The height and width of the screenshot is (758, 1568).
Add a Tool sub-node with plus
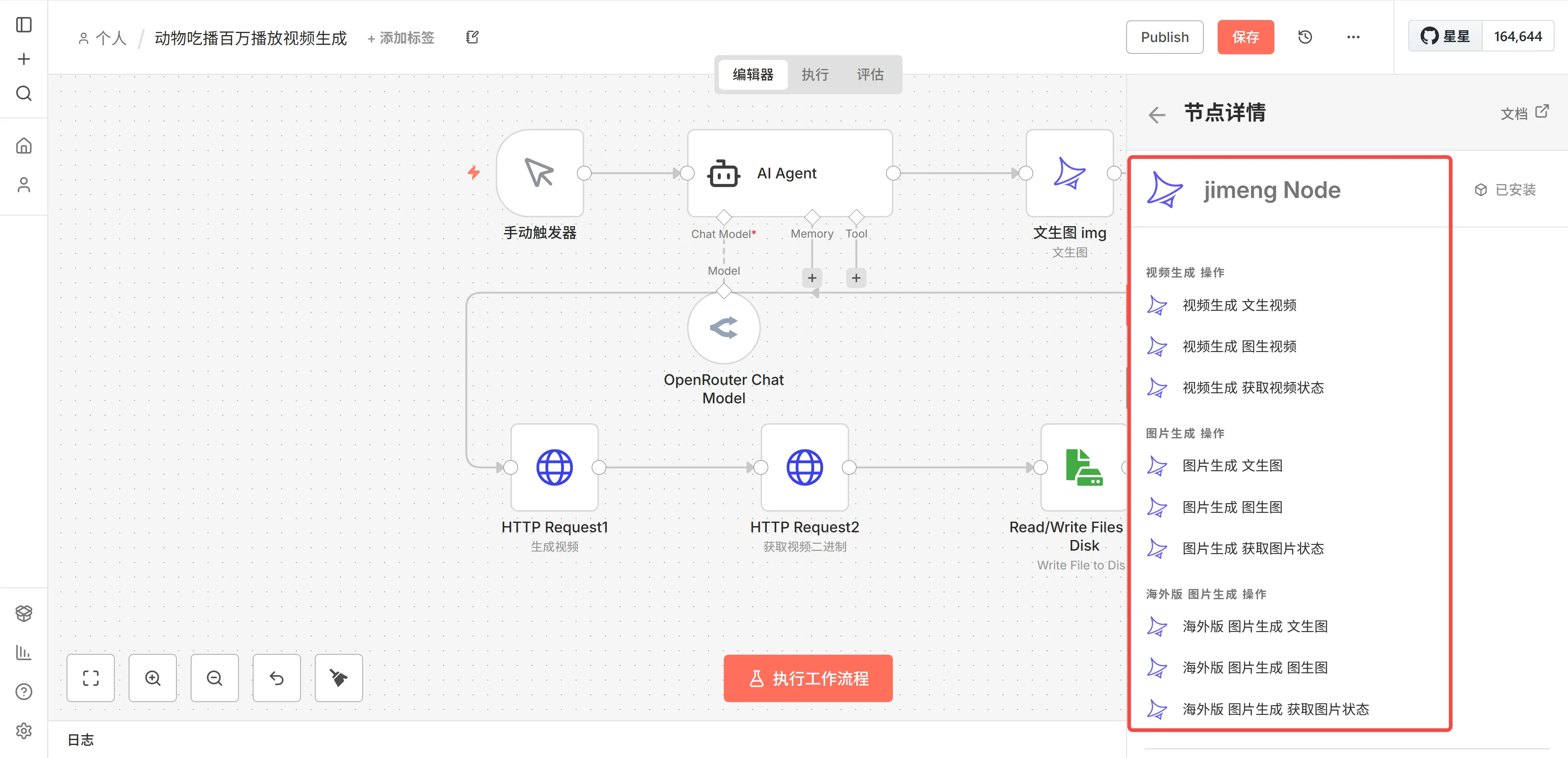[x=856, y=278]
